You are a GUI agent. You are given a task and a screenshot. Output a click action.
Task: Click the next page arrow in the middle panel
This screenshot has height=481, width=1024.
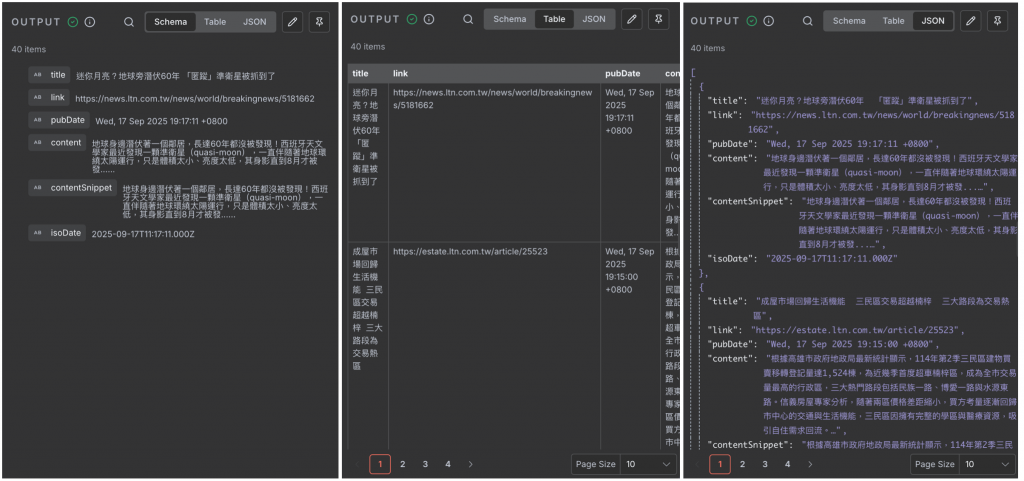tap(470, 464)
